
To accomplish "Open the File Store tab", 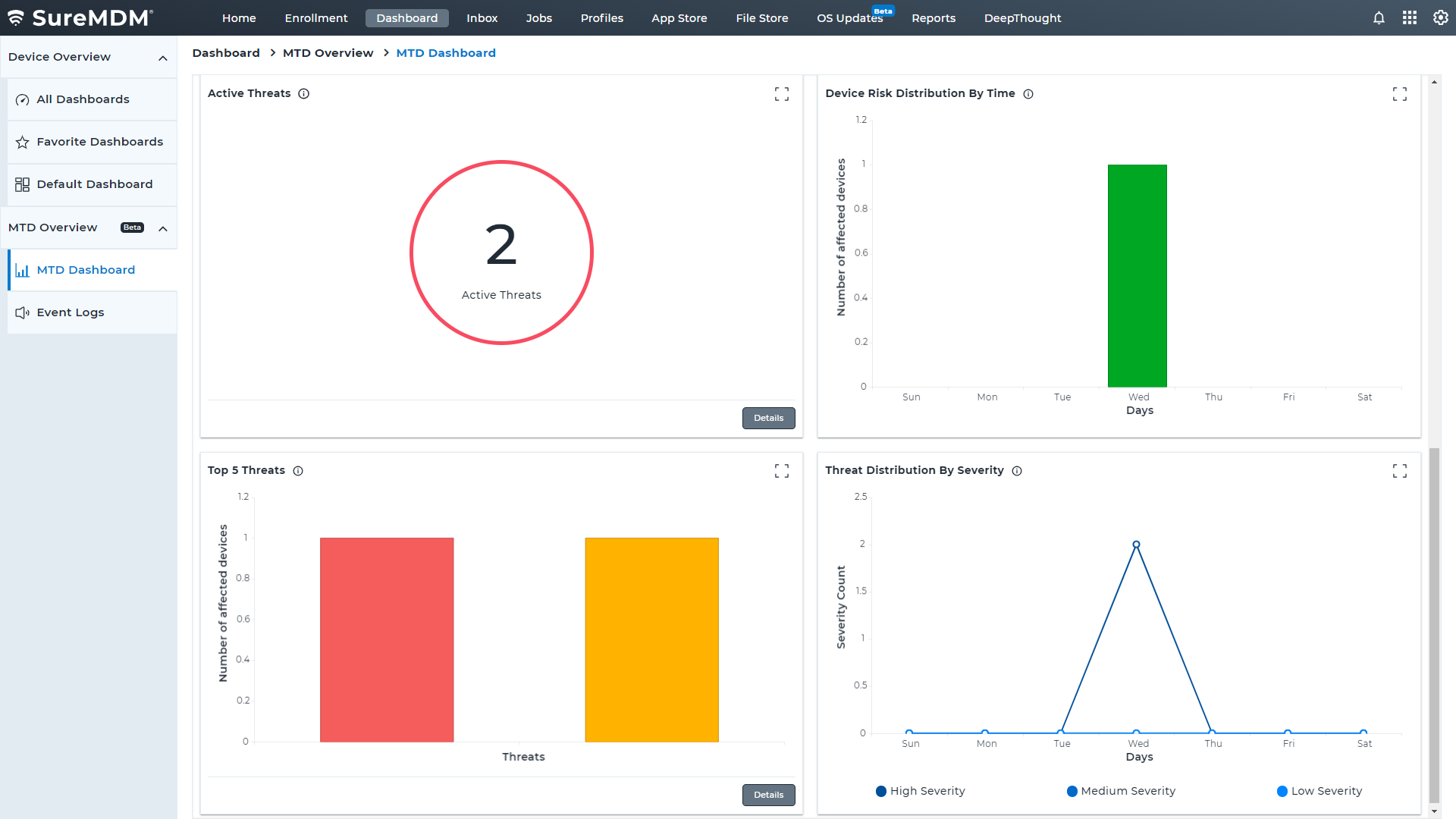I will (762, 18).
